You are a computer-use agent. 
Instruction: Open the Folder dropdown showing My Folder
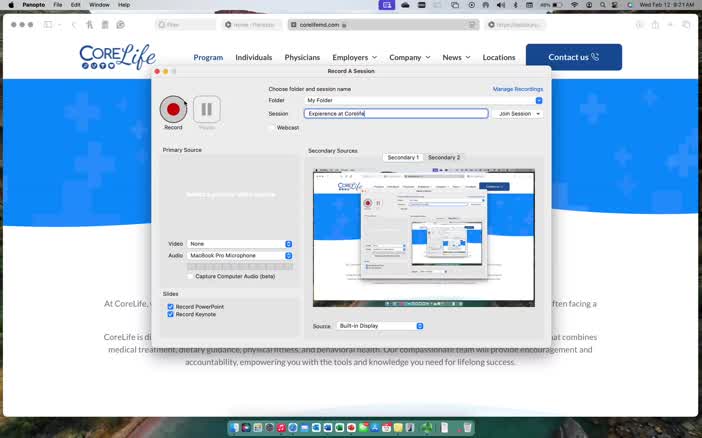[423, 100]
